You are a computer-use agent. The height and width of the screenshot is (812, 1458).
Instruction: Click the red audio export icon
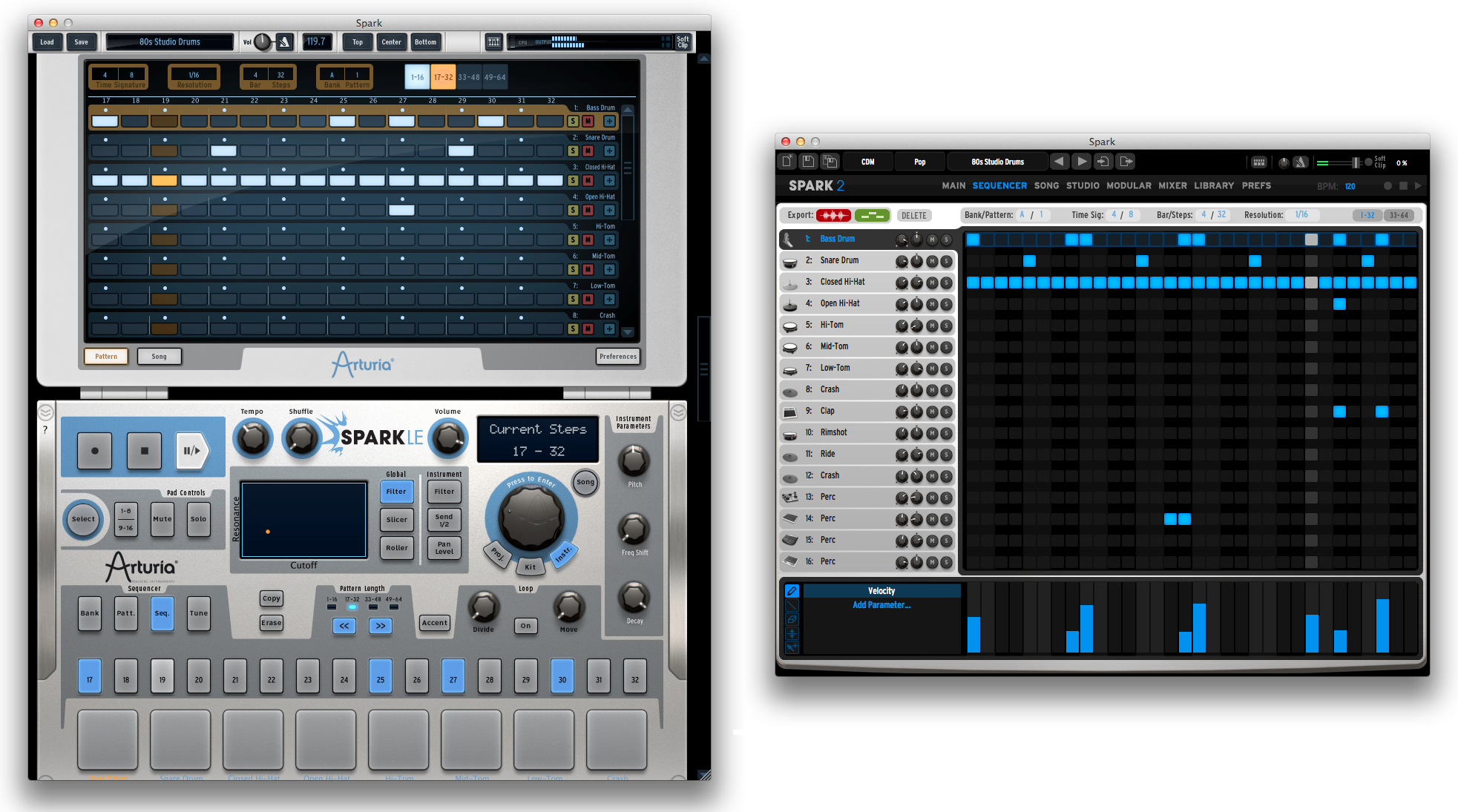point(834,215)
